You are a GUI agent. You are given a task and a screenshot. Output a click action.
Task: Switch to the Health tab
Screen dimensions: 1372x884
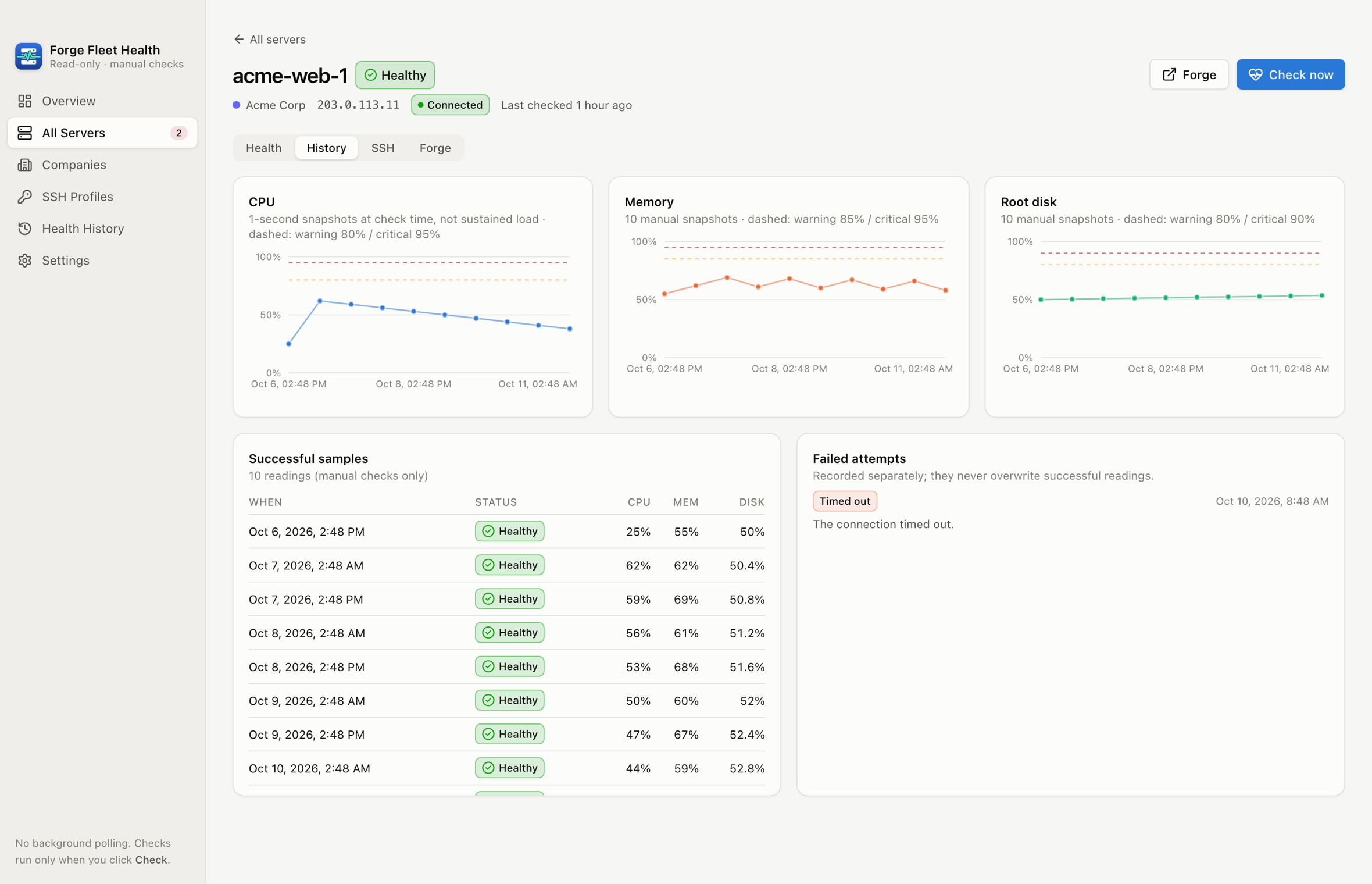click(264, 148)
